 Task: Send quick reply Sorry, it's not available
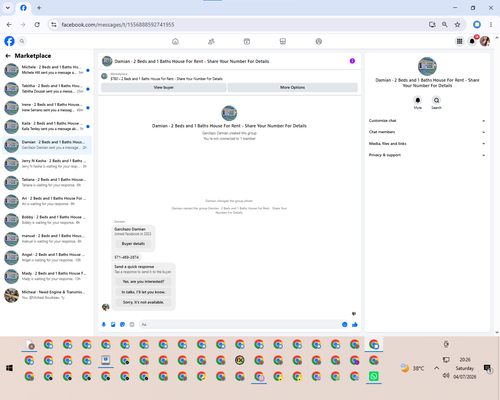(x=143, y=302)
